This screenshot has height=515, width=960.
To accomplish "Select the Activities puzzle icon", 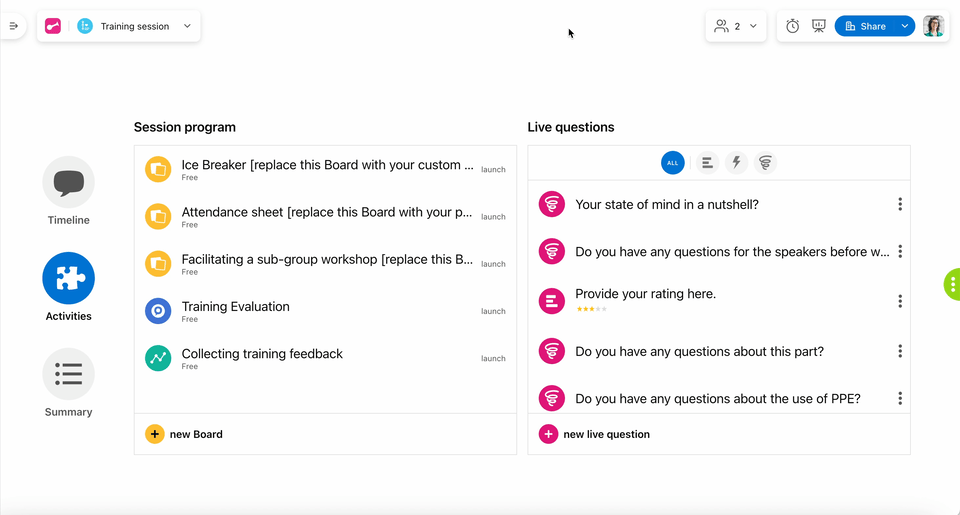I will click(x=69, y=278).
